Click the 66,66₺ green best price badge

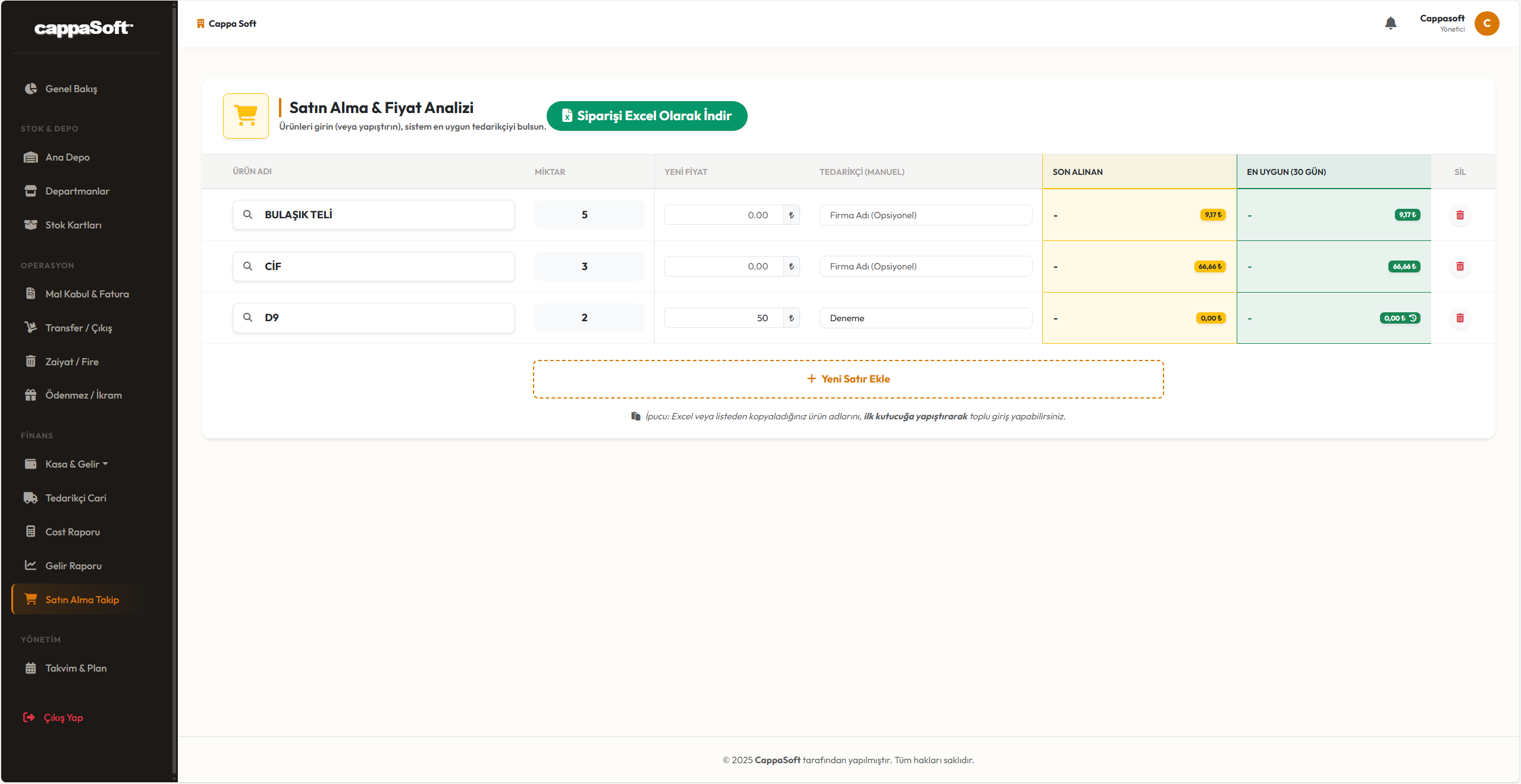1404,266
